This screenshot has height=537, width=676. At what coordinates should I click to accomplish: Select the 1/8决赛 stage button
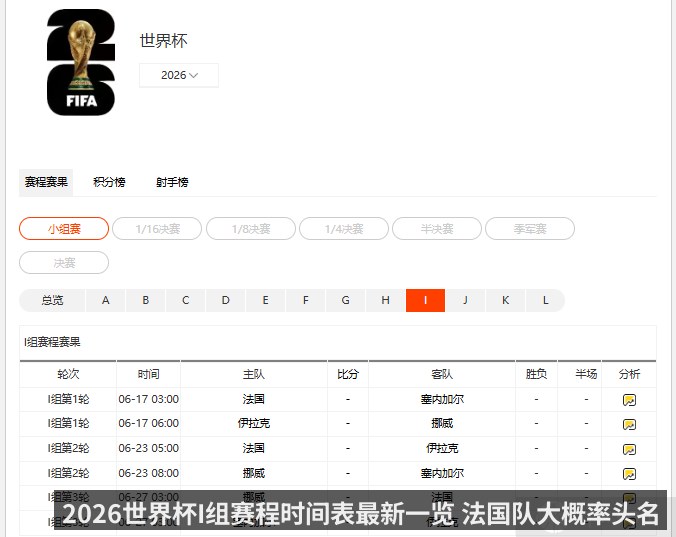pos(251,228)
